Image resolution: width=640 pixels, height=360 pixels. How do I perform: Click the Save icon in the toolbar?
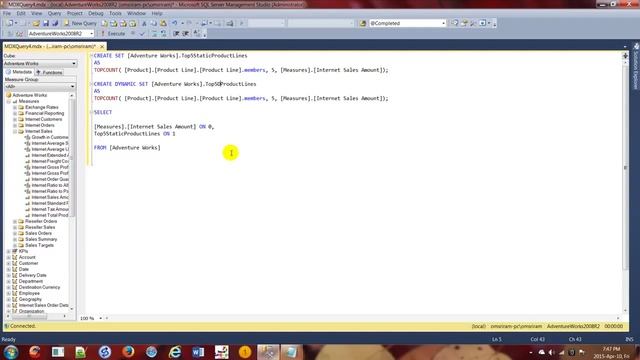pyautogui.click(x=46, y=23)
